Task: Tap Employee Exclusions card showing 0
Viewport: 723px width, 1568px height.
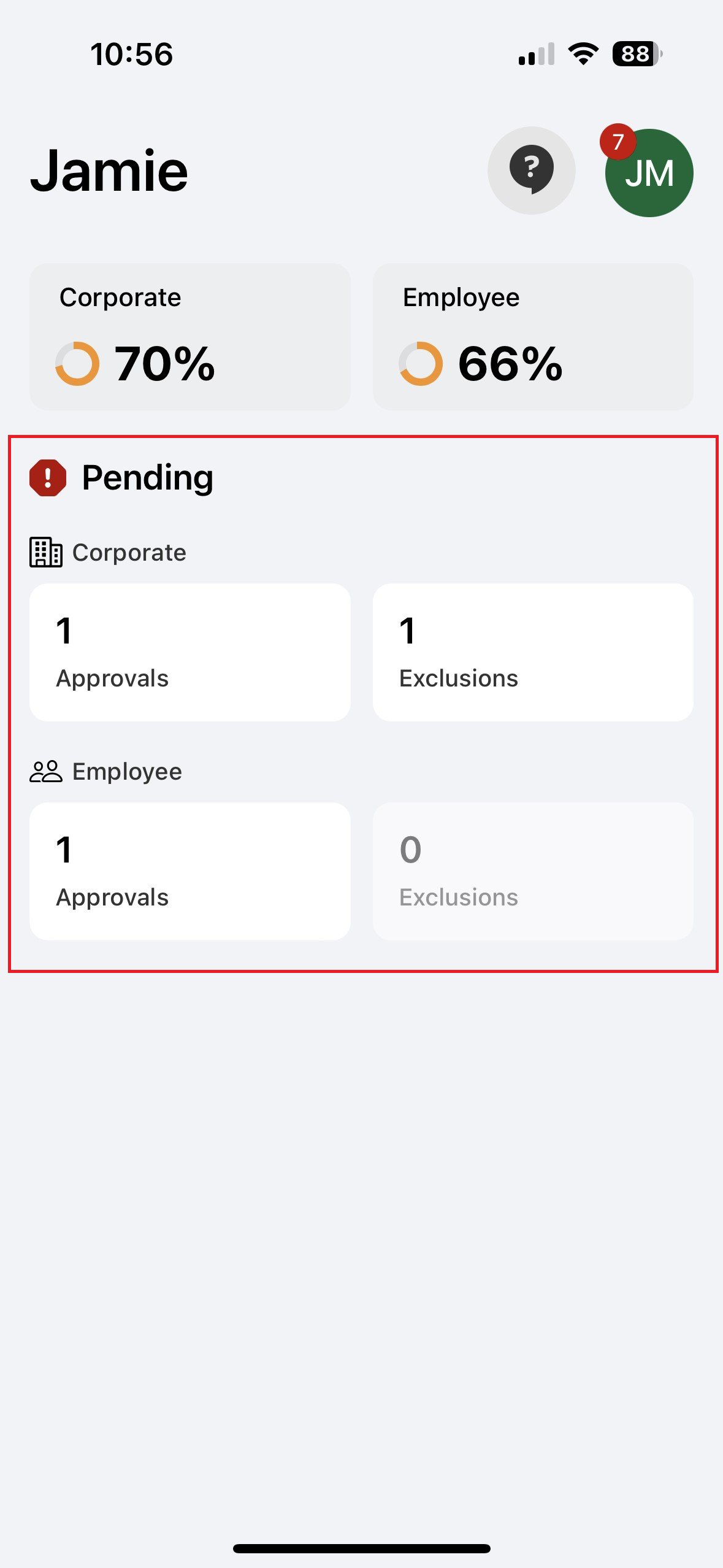Action: tap(533, 871)
